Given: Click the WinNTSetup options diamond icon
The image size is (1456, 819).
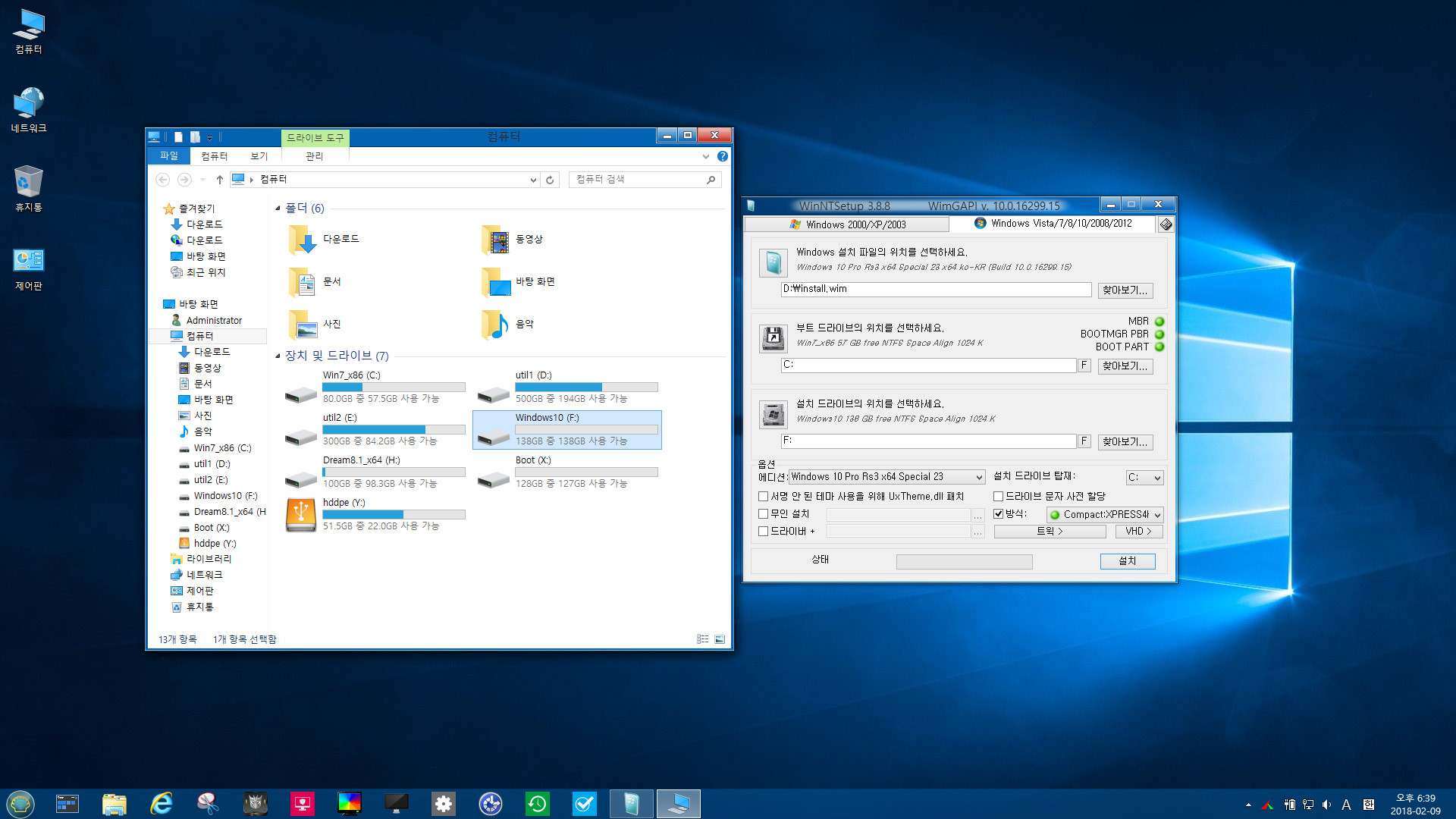Looking at the screenshot, I should [1166, 224].
